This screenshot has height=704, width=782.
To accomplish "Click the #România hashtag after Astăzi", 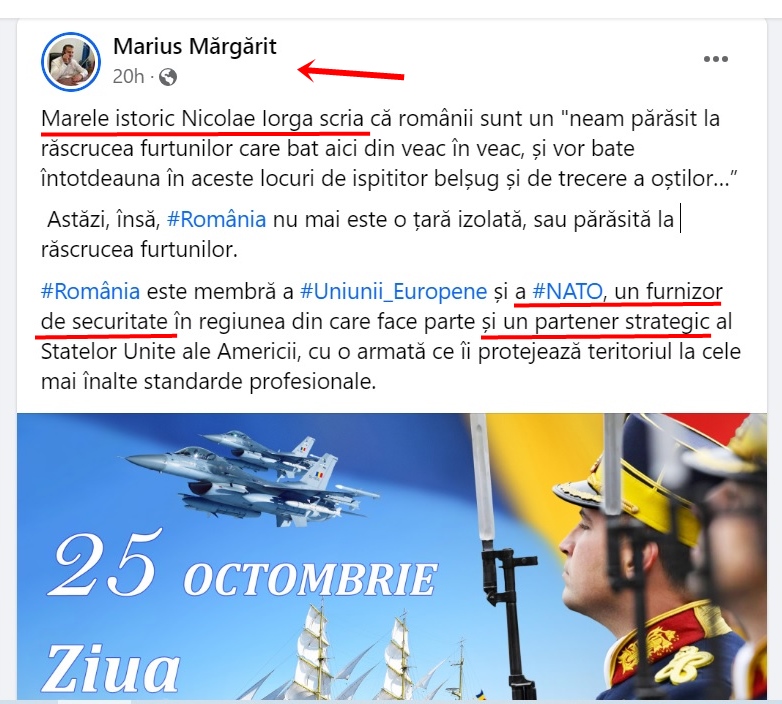I will 216,219.
